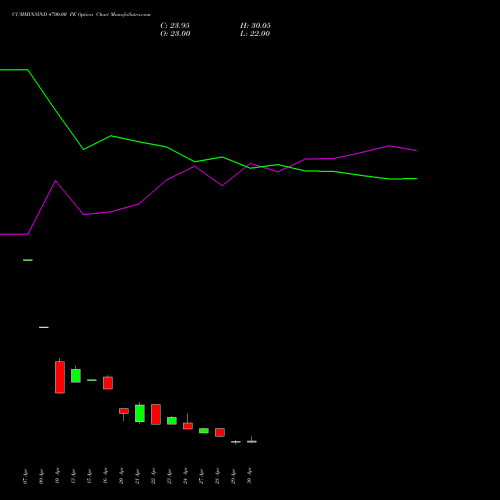This screenshot has width=500, height=500.
Task: Click the green indicator line's right end
Action: 416,179
